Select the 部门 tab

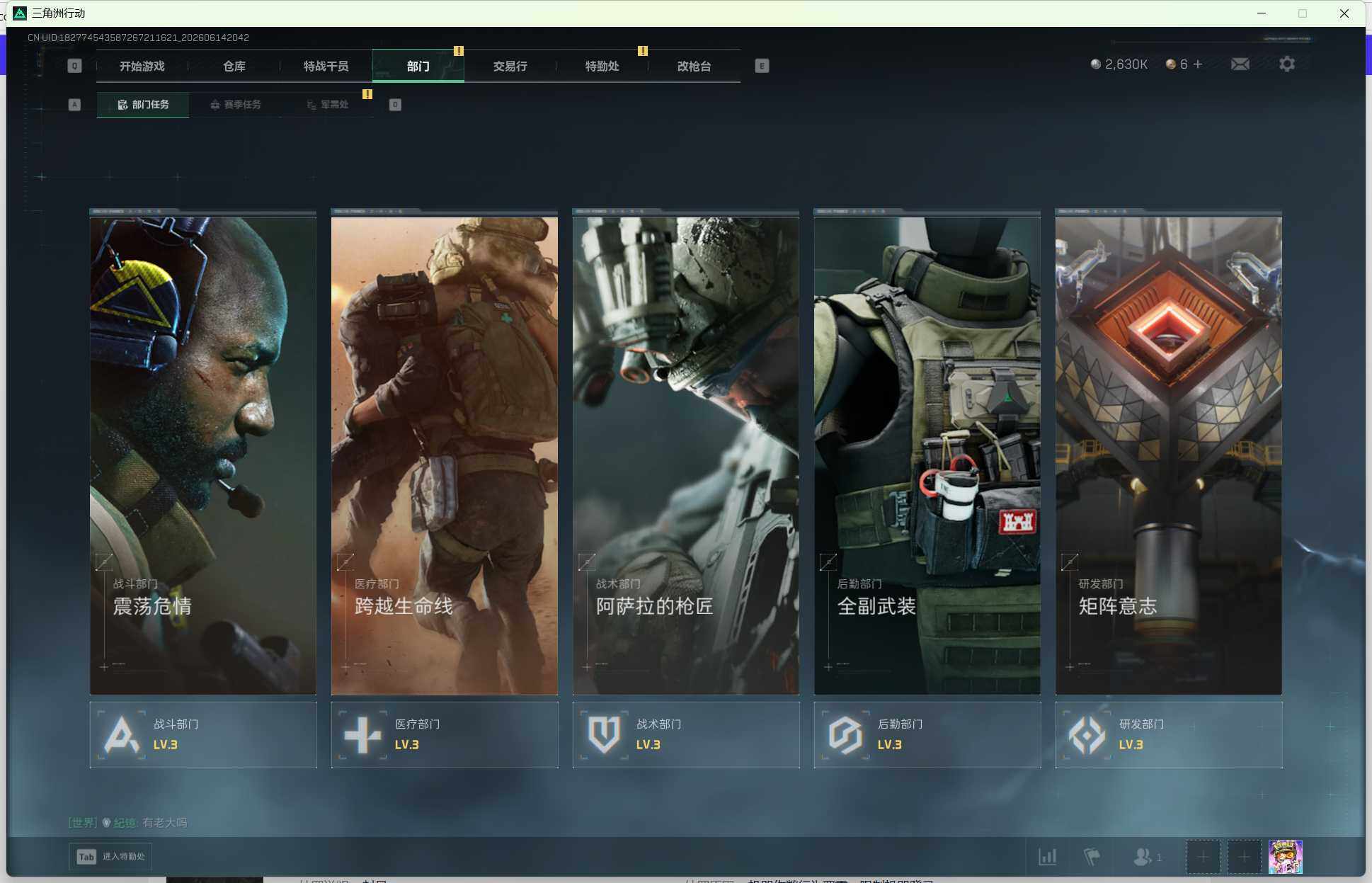click(418, 66)
